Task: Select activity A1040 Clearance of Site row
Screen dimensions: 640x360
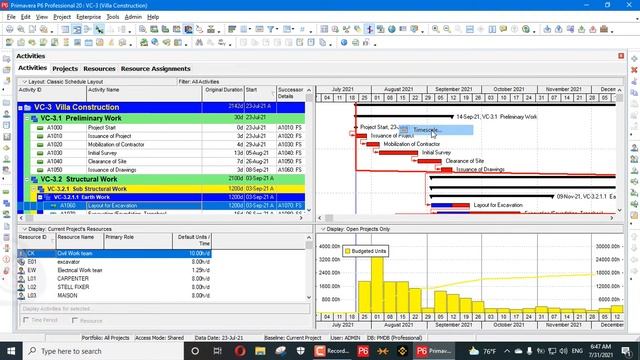Action: tap(162, 162)
